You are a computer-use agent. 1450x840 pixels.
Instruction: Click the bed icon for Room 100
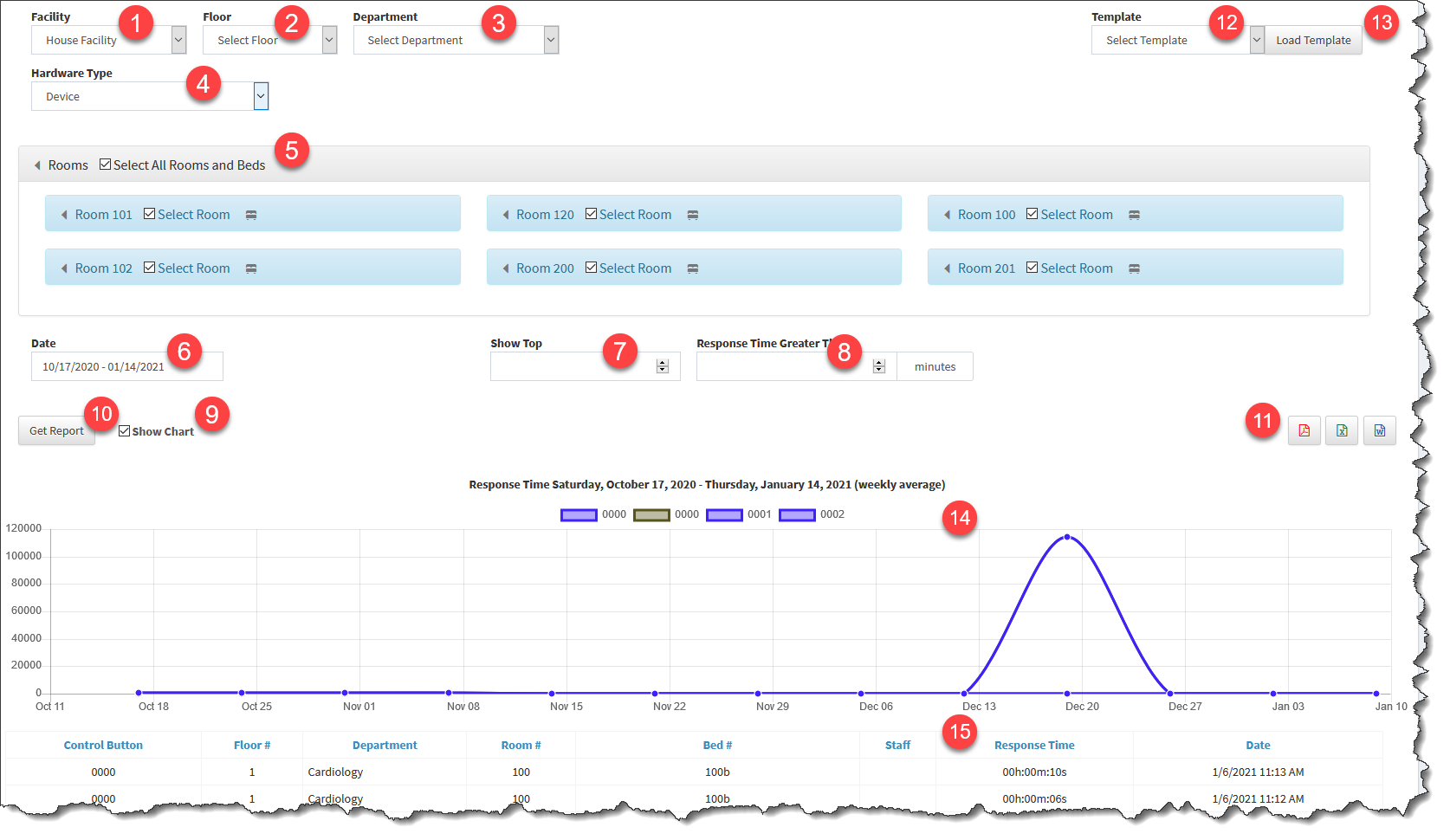1134,215
